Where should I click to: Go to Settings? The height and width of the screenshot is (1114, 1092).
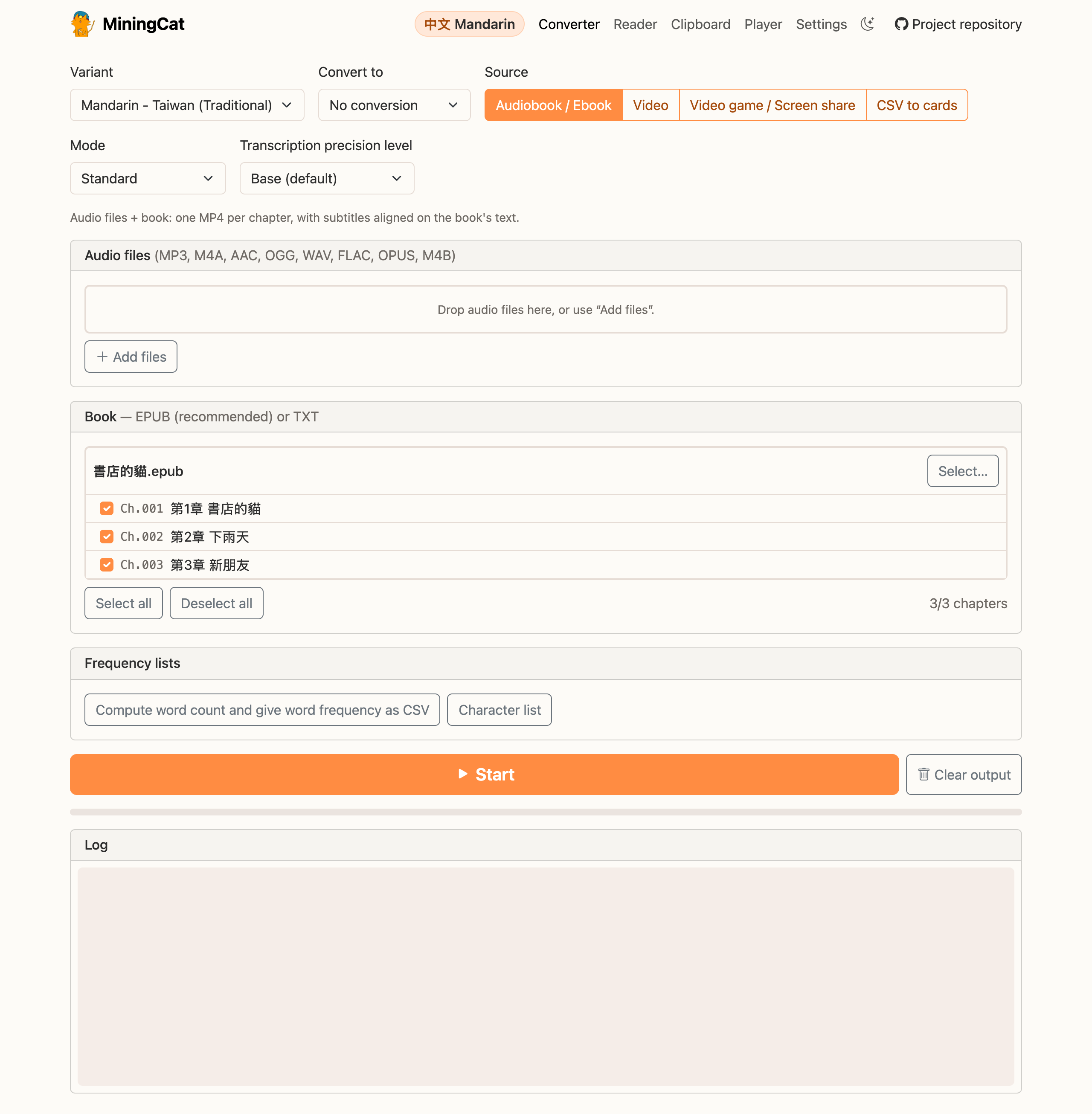(x=821, y=24)
